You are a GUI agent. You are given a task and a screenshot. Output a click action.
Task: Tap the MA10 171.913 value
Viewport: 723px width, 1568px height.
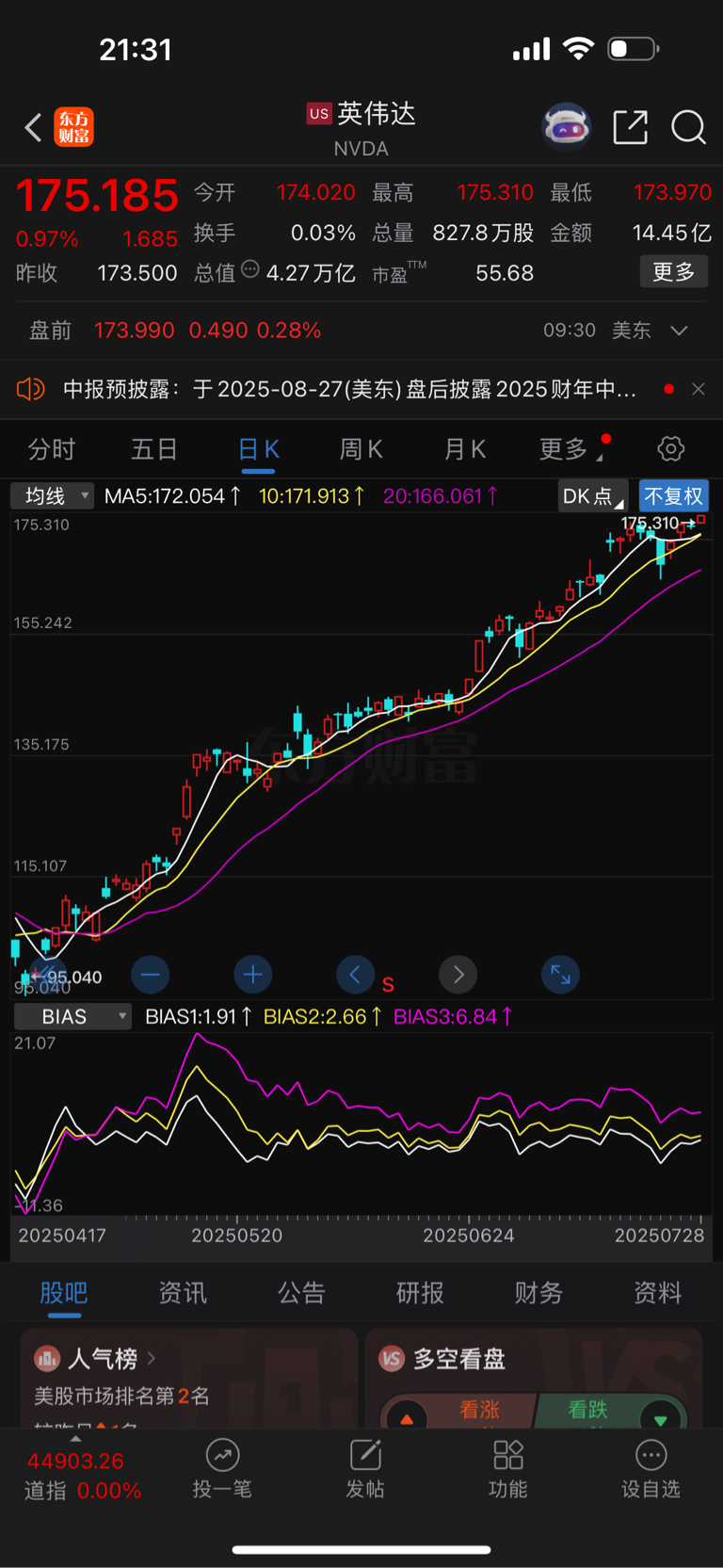(x=312, y=495)
